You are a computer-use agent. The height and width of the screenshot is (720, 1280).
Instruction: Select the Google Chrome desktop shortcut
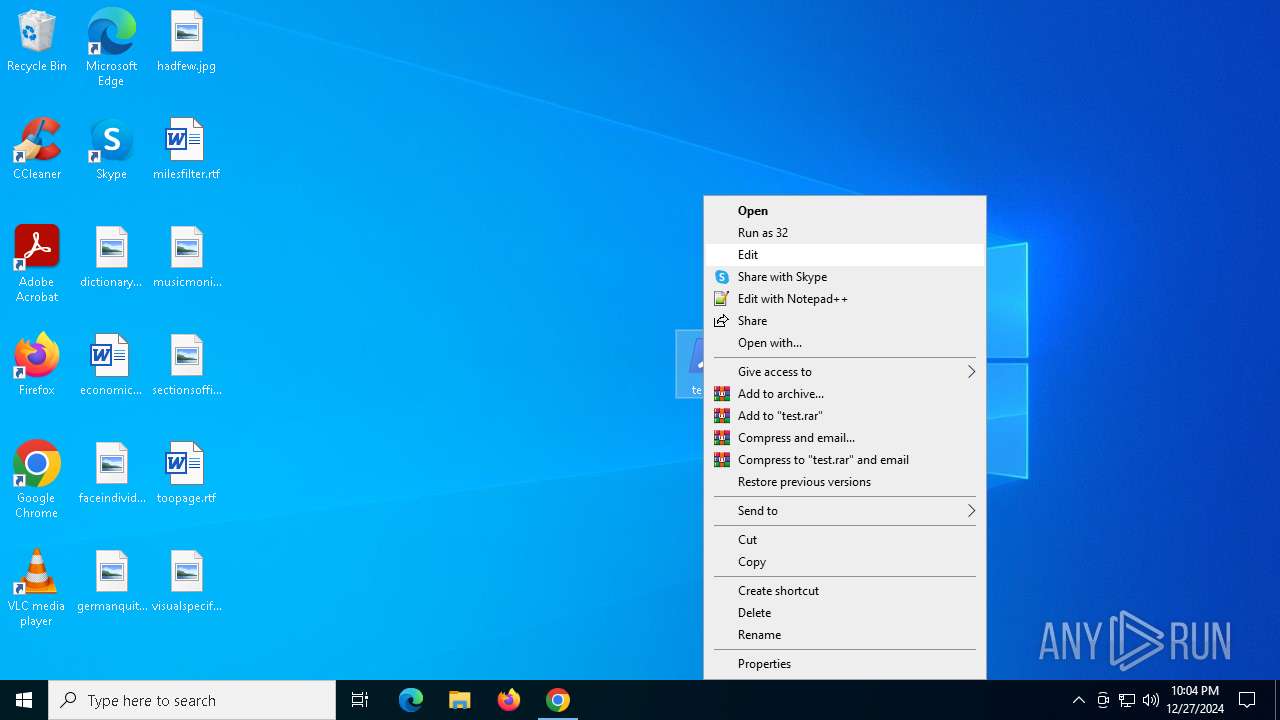pos(37,480)
